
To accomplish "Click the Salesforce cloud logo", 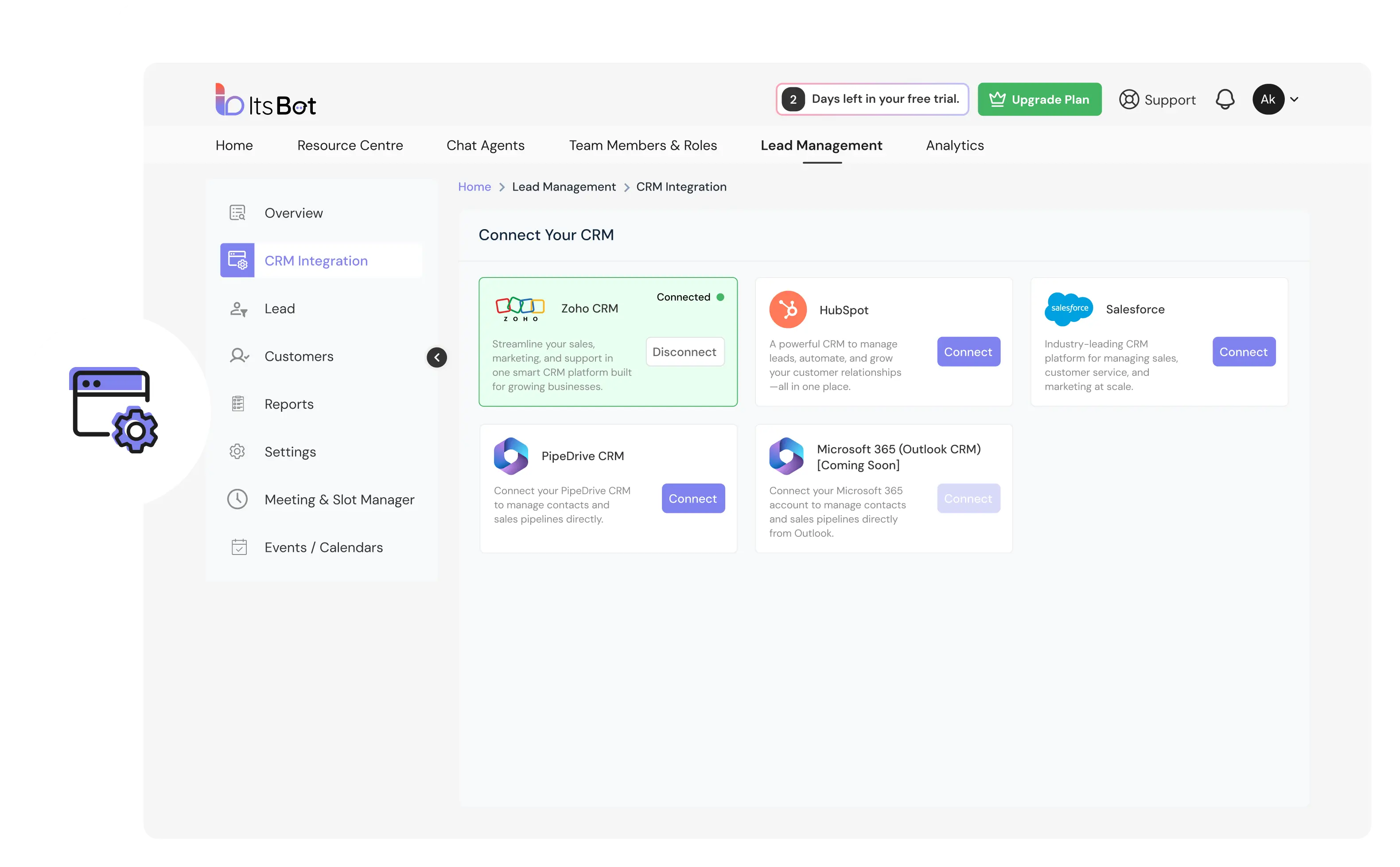I will coord(1068,309).
